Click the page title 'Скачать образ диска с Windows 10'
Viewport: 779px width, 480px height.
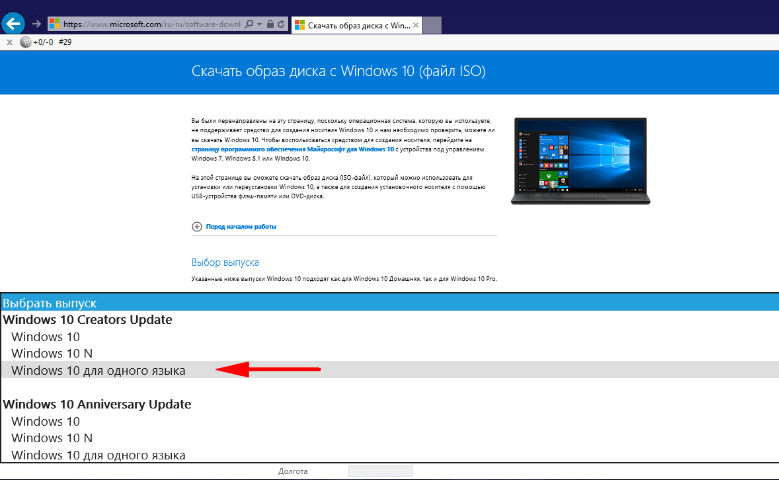338,71
